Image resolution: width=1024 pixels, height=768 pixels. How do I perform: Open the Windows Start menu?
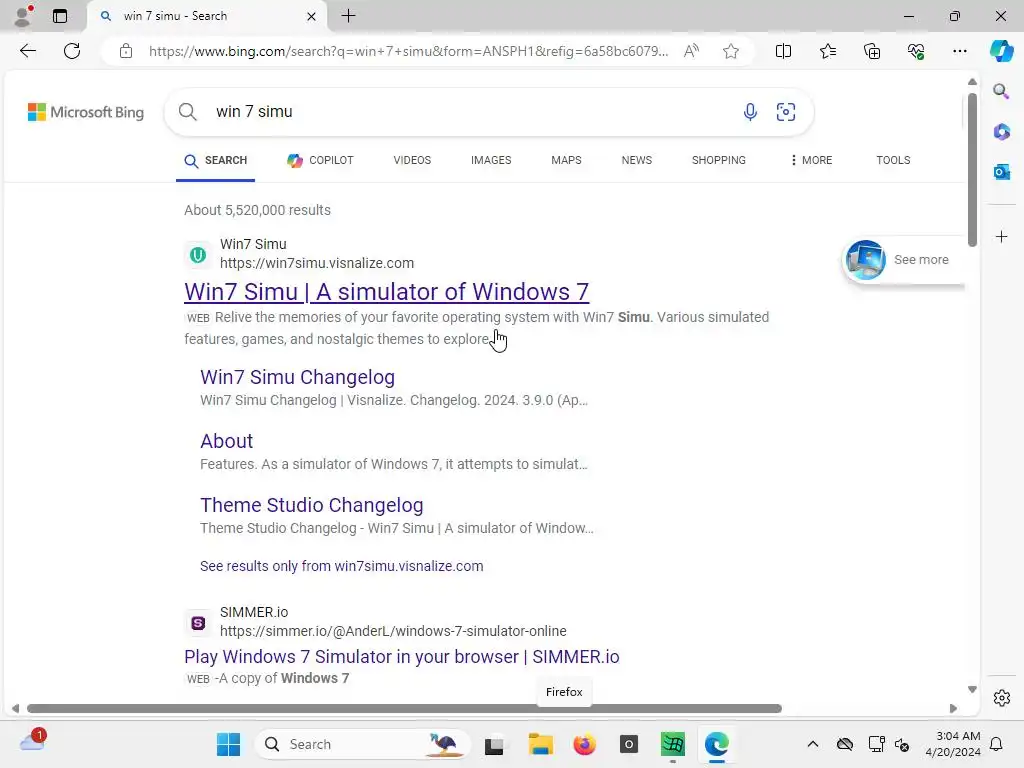coord(228,744)
